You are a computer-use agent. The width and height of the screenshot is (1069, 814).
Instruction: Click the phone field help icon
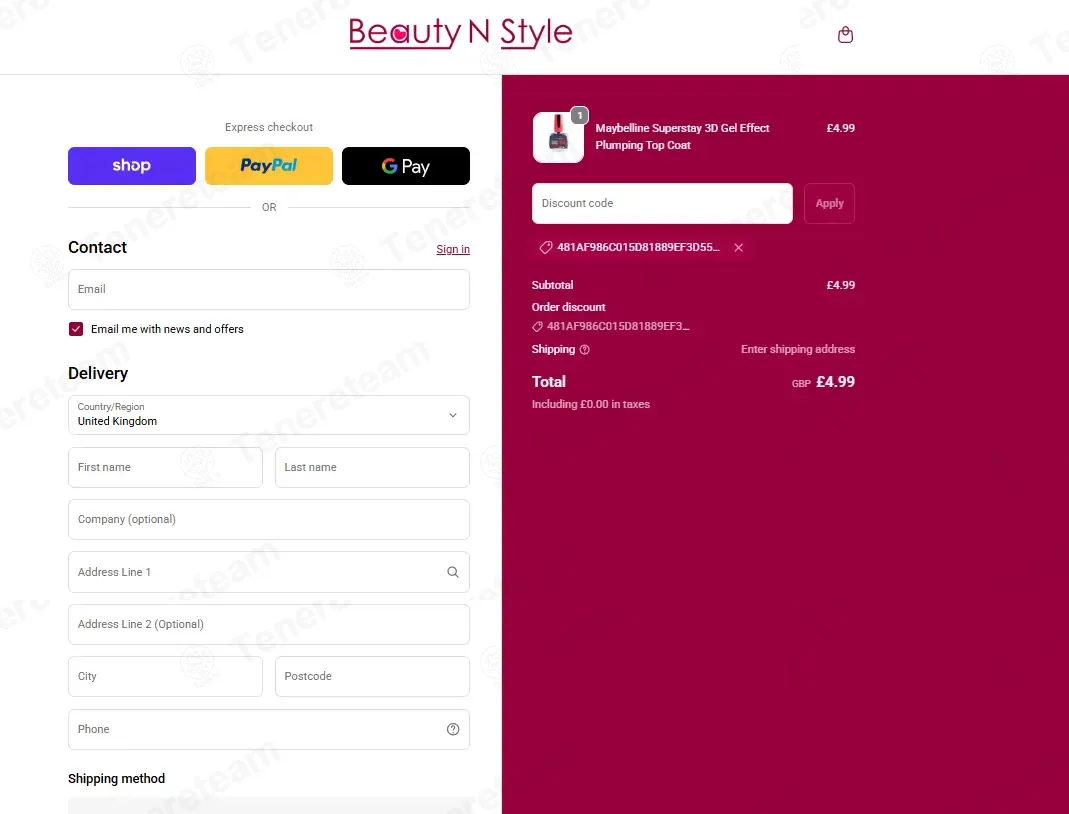(x=453, y=729)
